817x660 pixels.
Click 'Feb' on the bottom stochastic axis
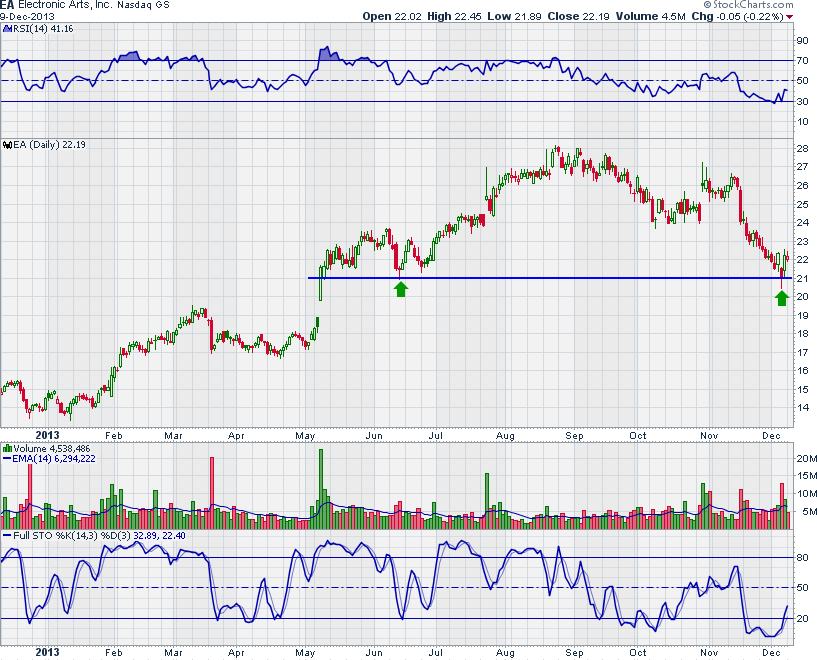point(114,653)
